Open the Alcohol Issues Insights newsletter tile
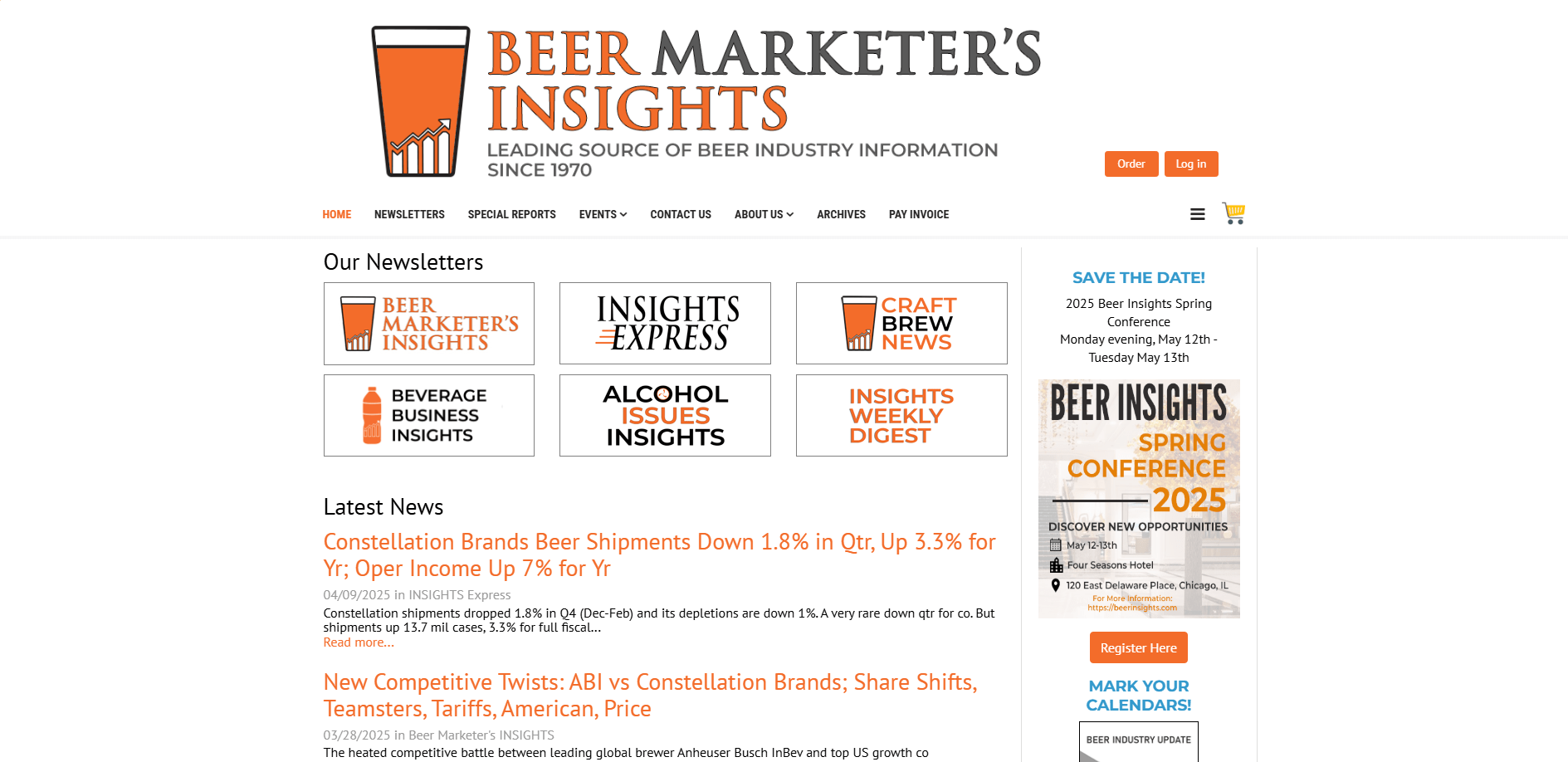 665,415
